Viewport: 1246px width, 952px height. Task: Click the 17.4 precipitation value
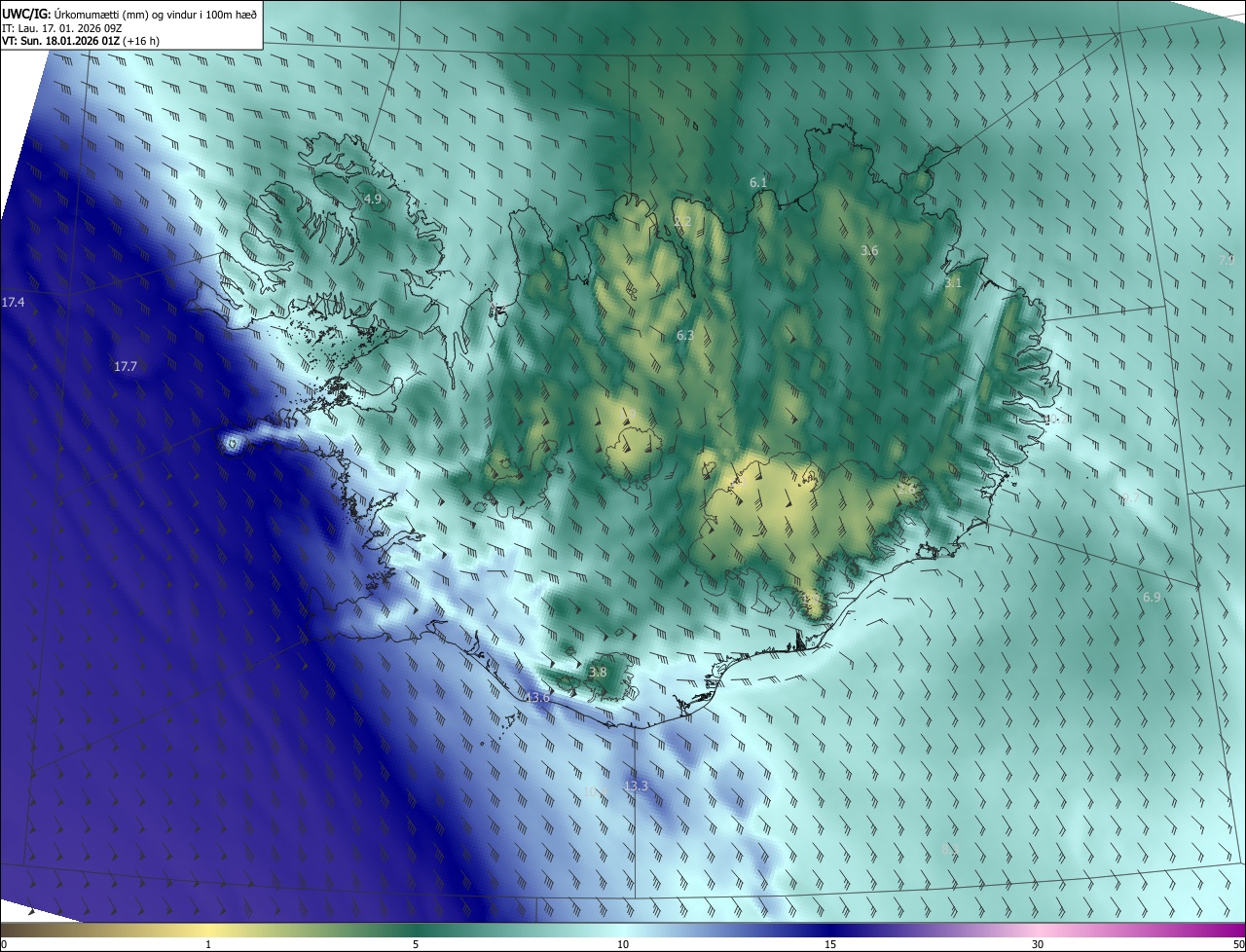13,303
